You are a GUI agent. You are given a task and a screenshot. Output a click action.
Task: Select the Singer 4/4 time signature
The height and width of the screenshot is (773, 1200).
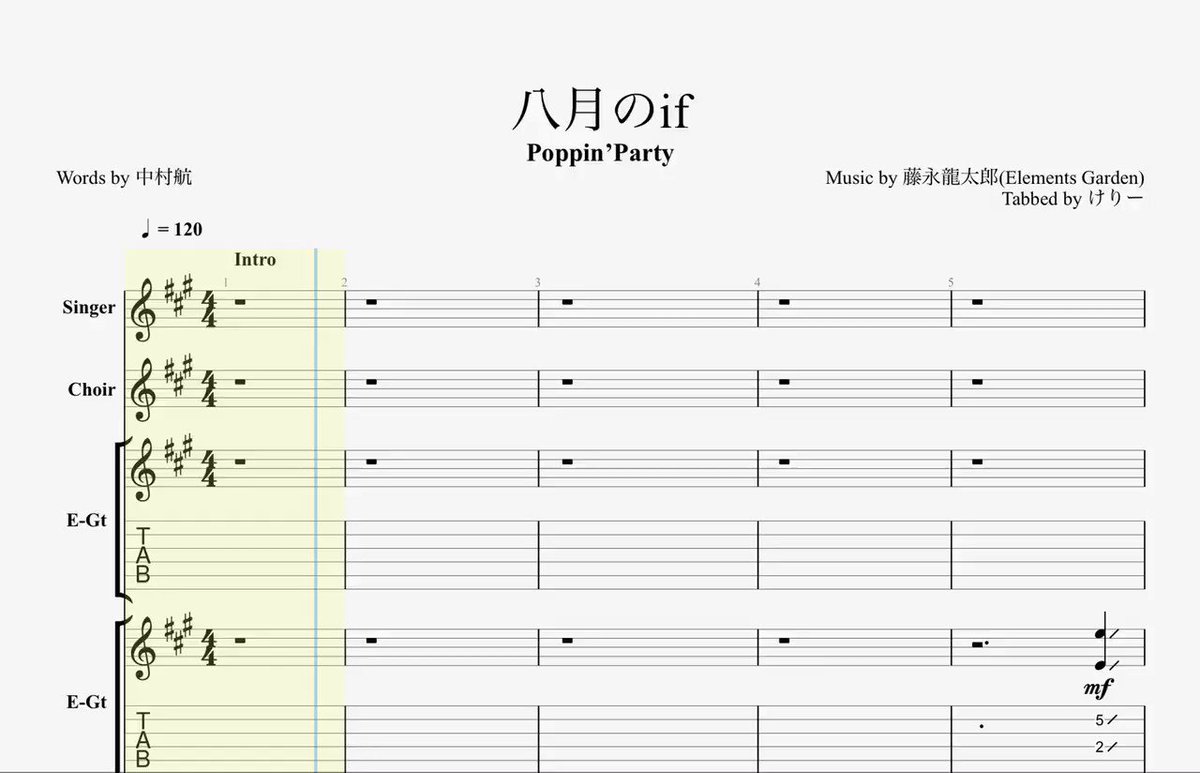click(x=210, y=309)
